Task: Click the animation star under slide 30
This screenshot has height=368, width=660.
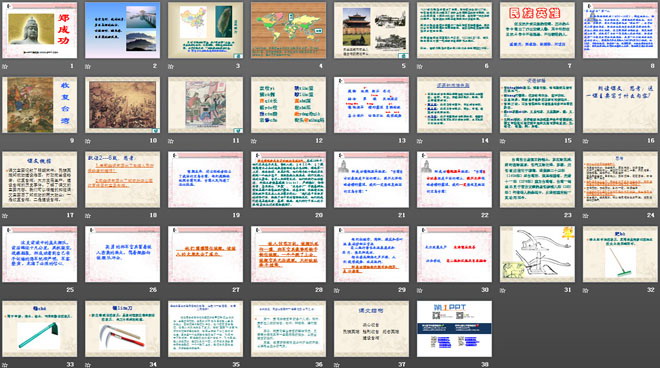Action: coord(420,290)
